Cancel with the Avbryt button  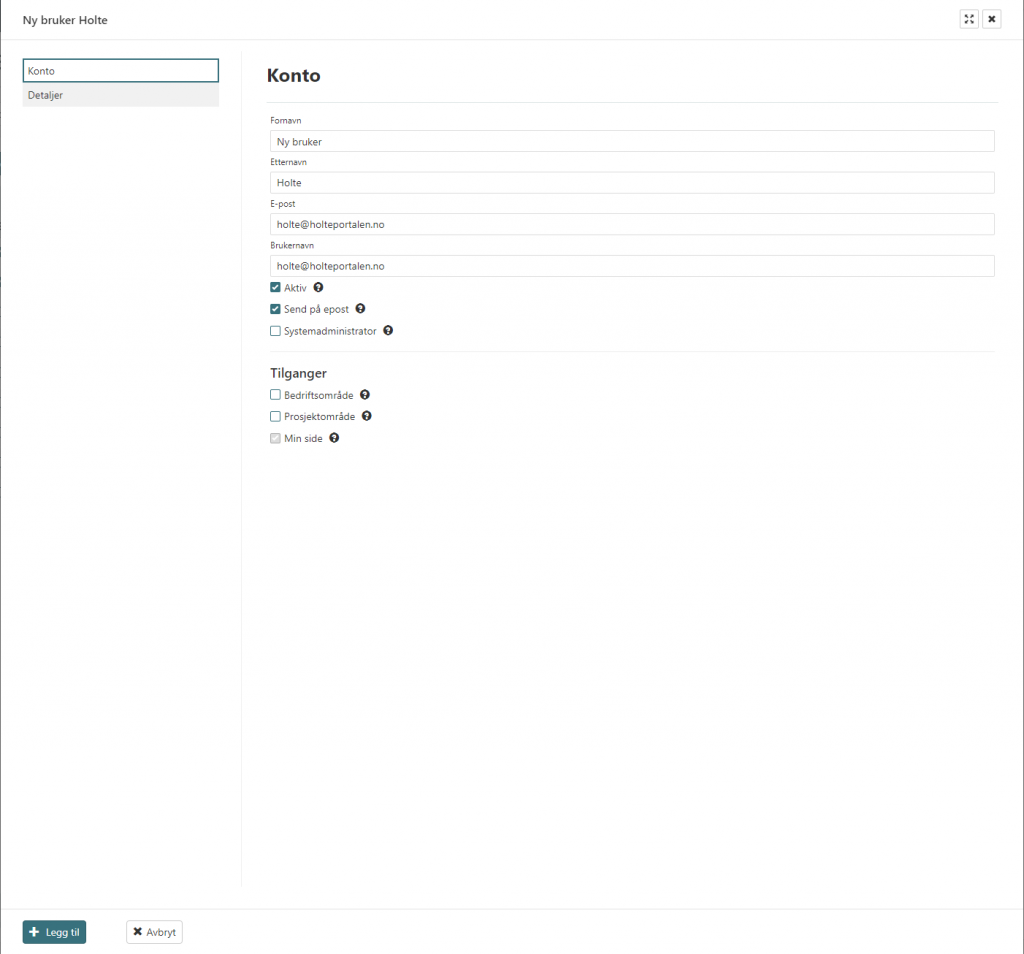pyautogui.click(x=154, y=932)
